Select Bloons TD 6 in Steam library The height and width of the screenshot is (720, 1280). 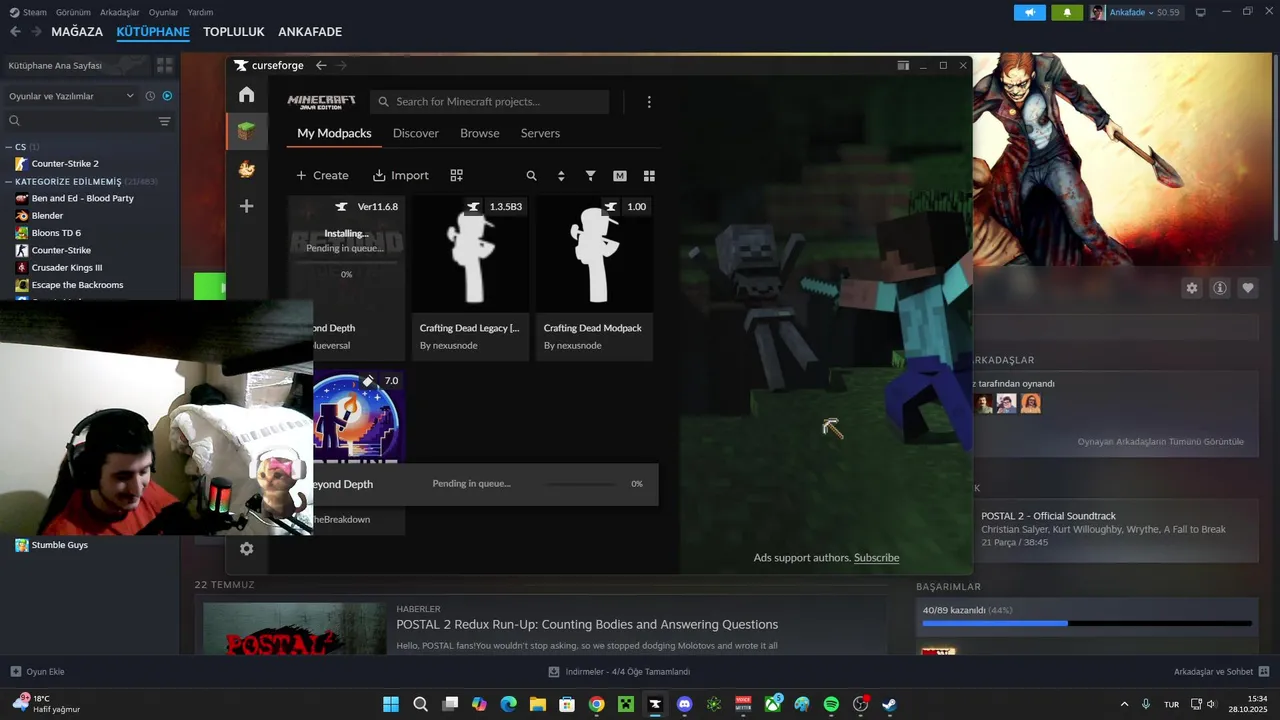(x=56, y=233)
